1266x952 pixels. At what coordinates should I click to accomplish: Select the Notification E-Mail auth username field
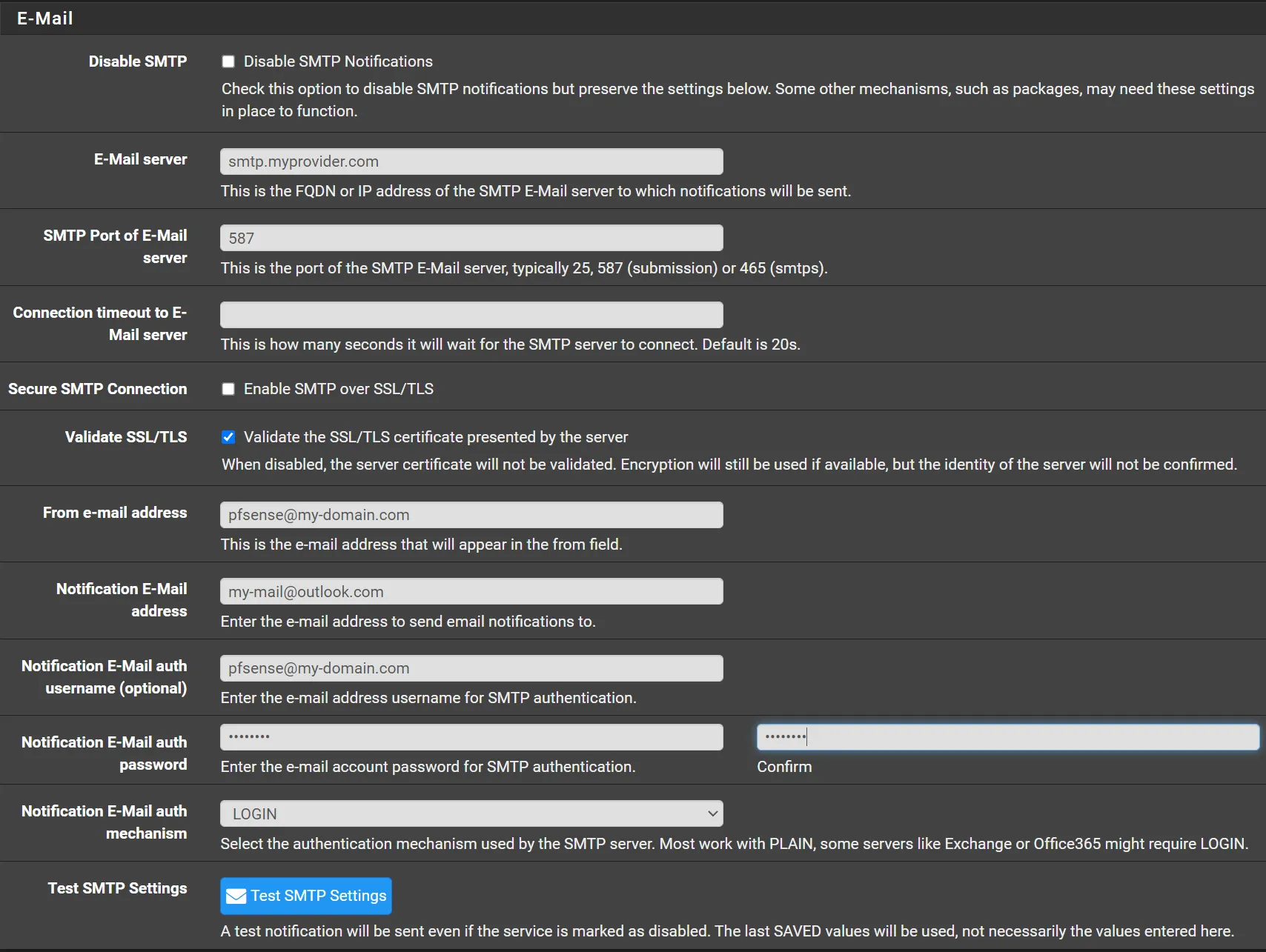pyautogui.click(x=471, y=668)
